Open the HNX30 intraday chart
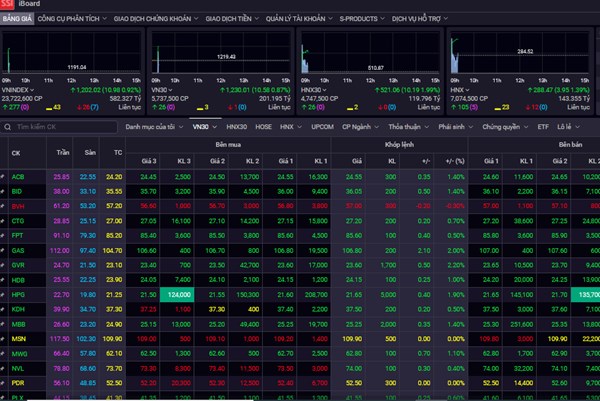Image resolution: width=600 pixels, height=401 pixels. [370, 53]
